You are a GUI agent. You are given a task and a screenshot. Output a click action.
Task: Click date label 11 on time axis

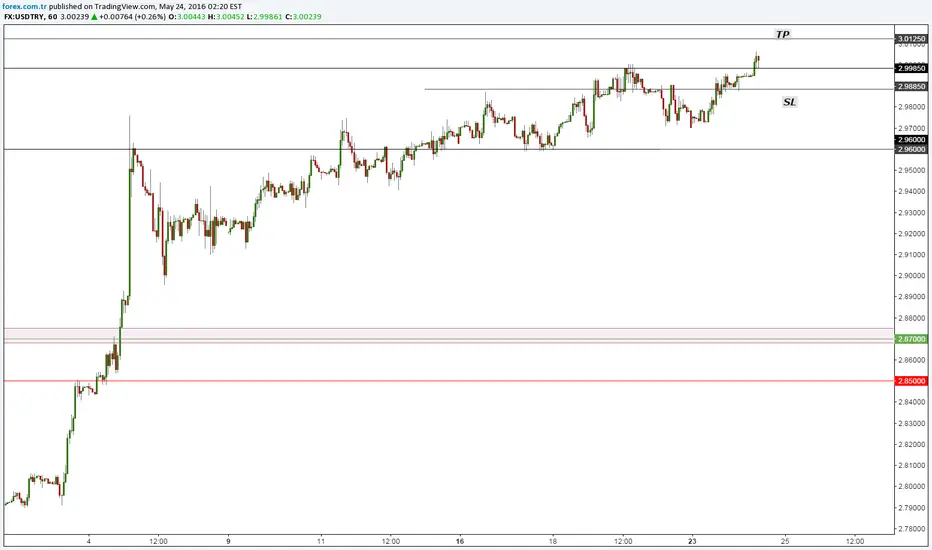click(x=321, y=541)
